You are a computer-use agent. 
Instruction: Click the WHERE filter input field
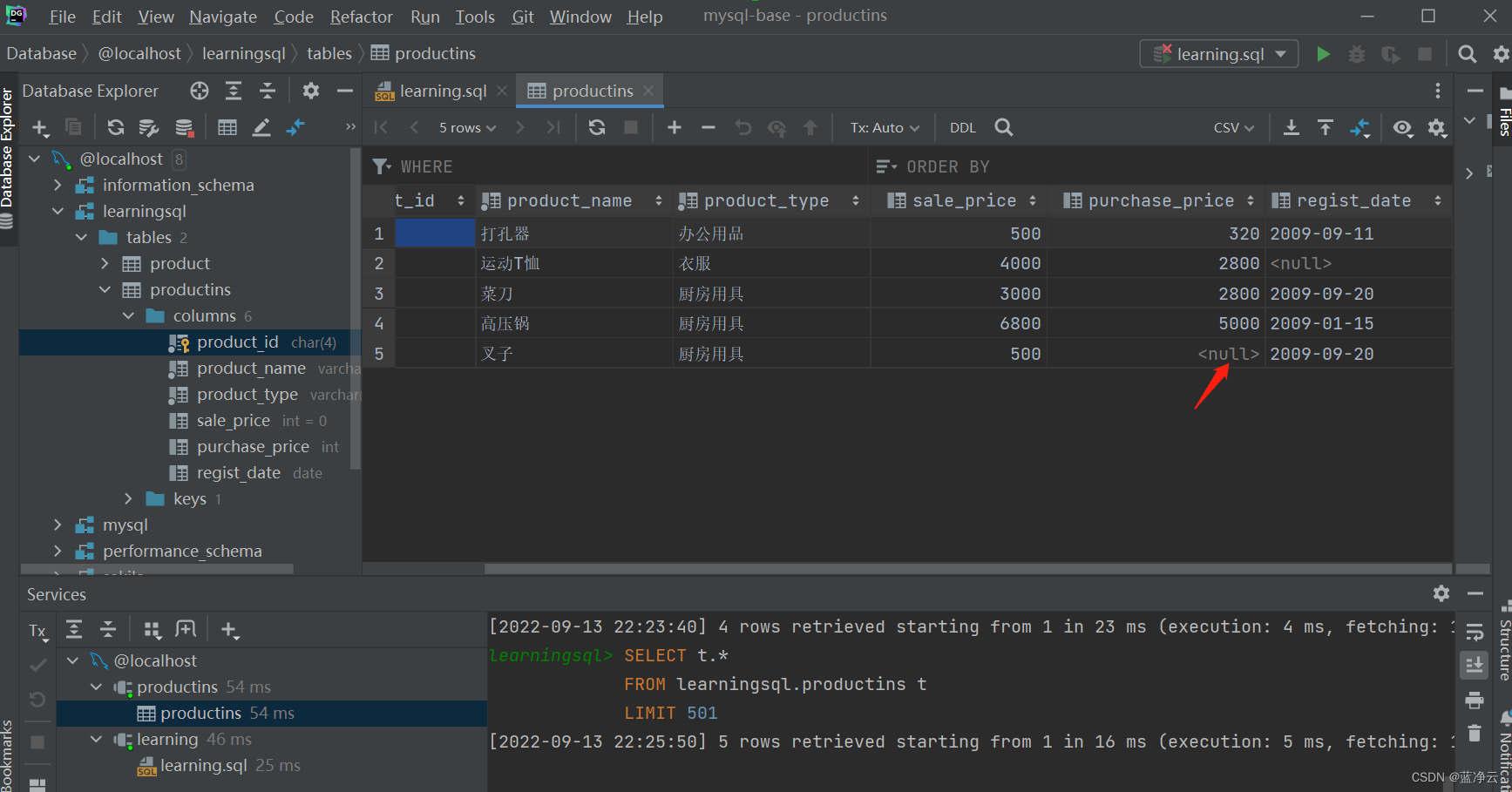(x=614, y=166)
